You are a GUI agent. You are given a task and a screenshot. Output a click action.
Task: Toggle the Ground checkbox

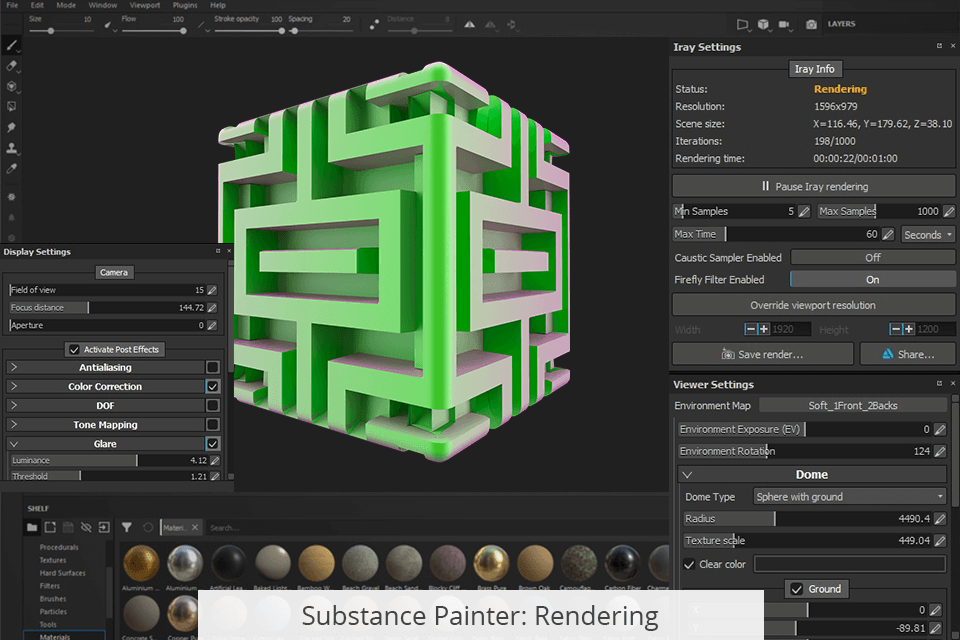(797, 589)
